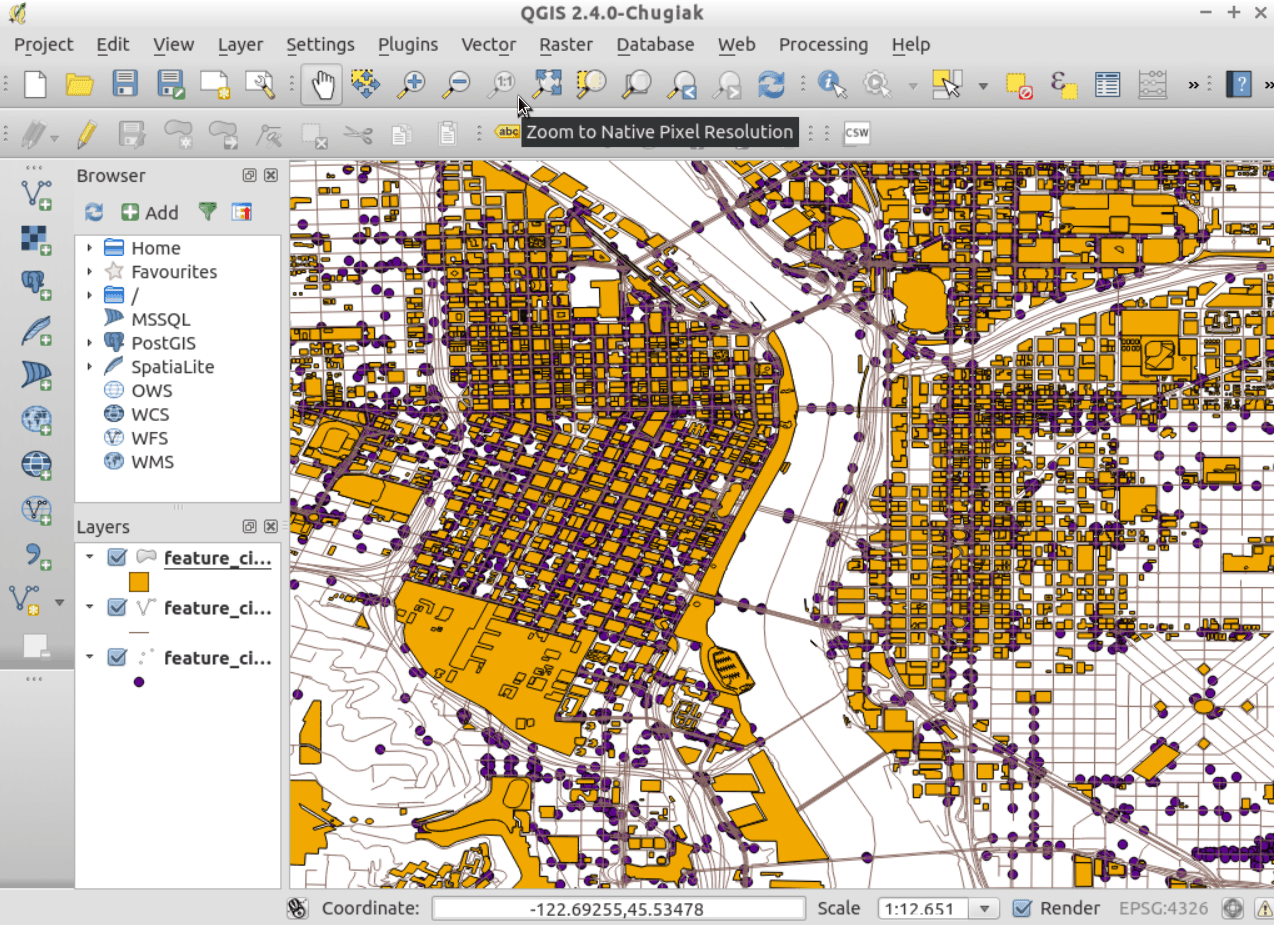Expand the PostGIS tree item
1274x925 pixels.
(x=89, y=343)
